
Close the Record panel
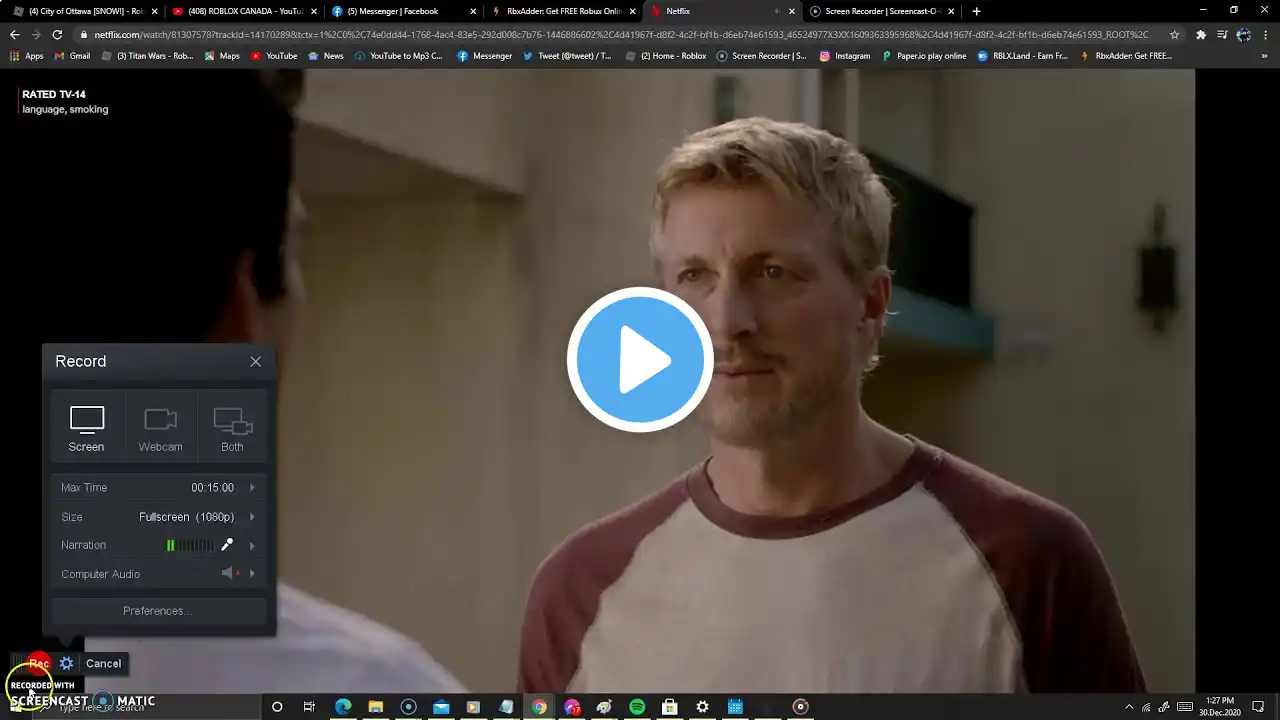tap(255, 362)
